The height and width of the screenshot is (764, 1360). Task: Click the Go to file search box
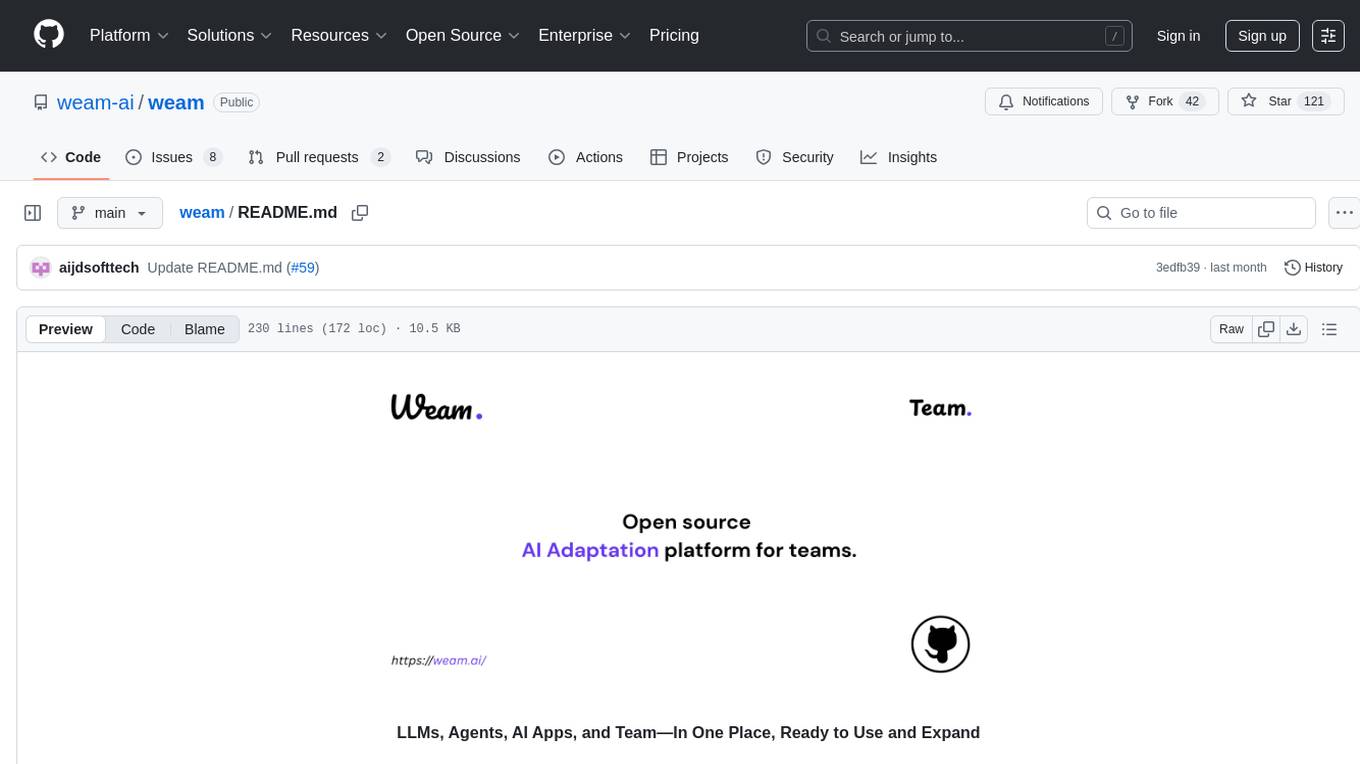1201,213
